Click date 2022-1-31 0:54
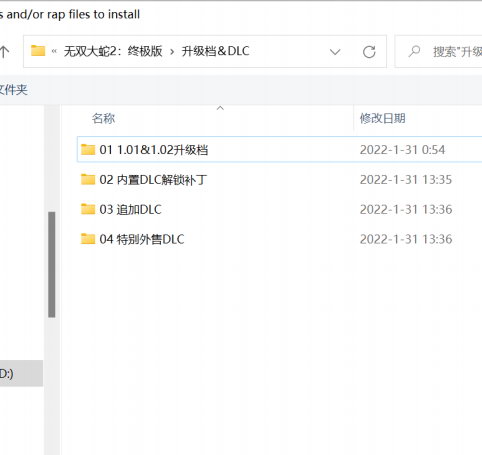 point(402,150)
